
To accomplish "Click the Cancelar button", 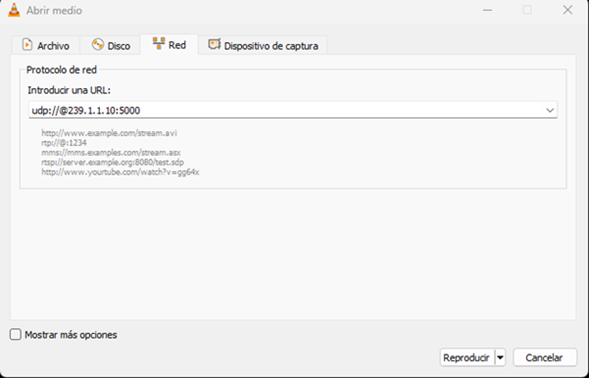I will click(545, 357).
